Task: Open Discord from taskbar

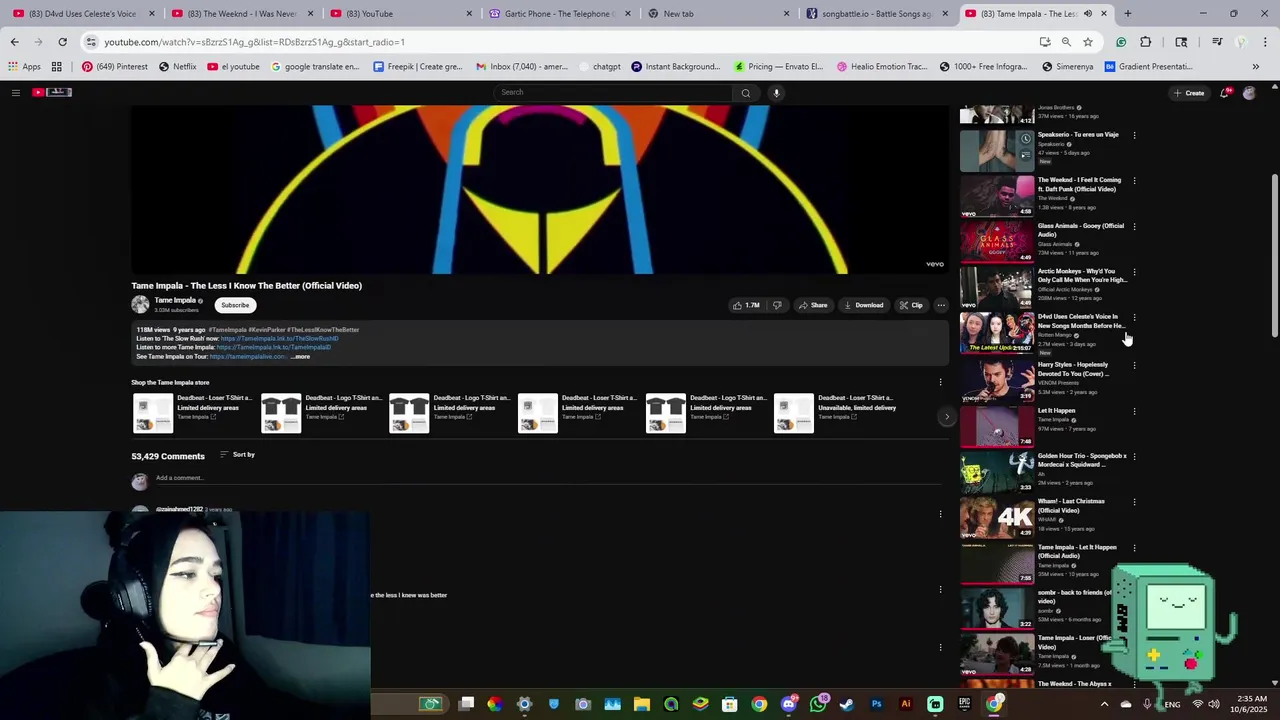Action: (x=789, y=704)
